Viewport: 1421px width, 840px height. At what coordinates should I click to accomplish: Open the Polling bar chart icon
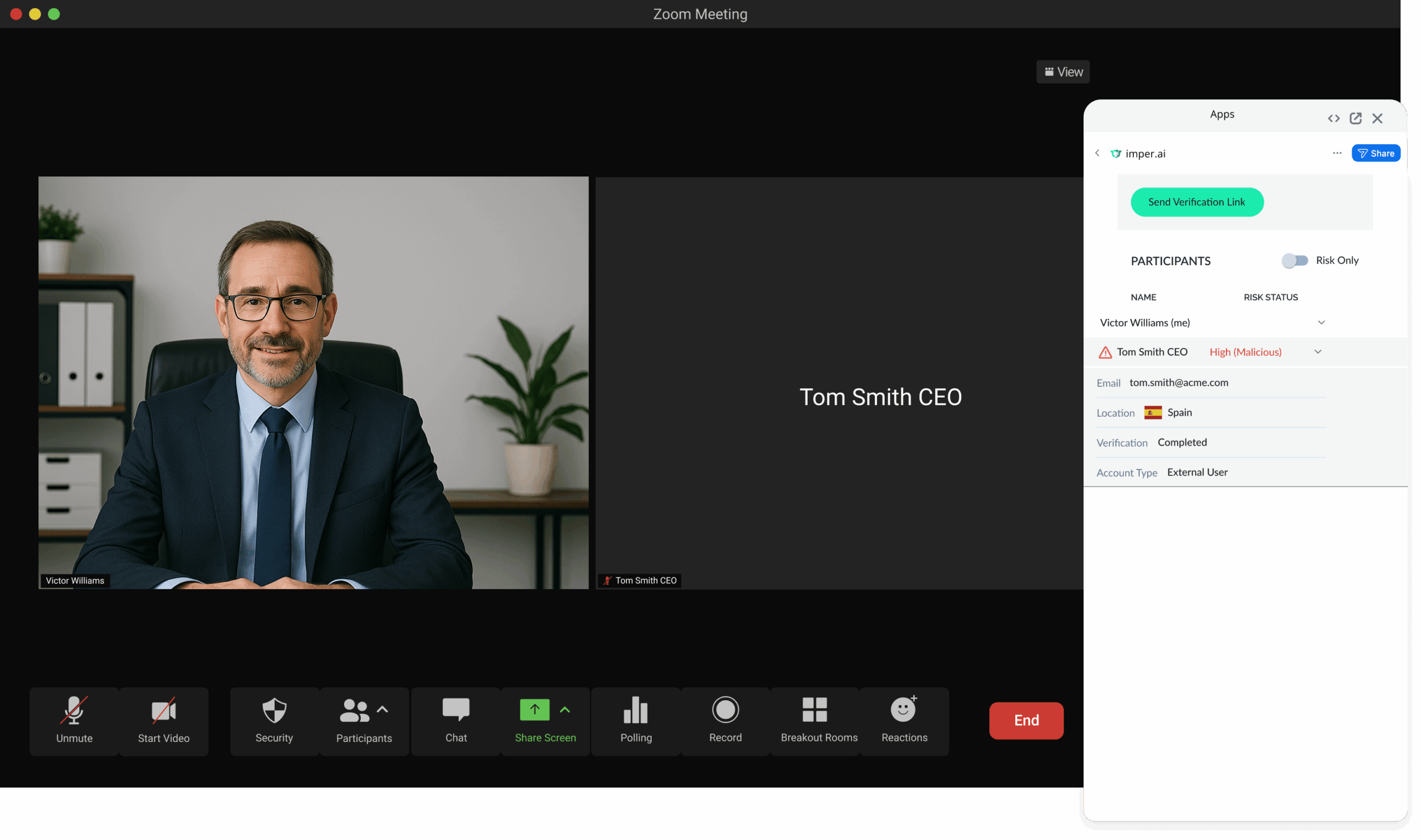635,710
